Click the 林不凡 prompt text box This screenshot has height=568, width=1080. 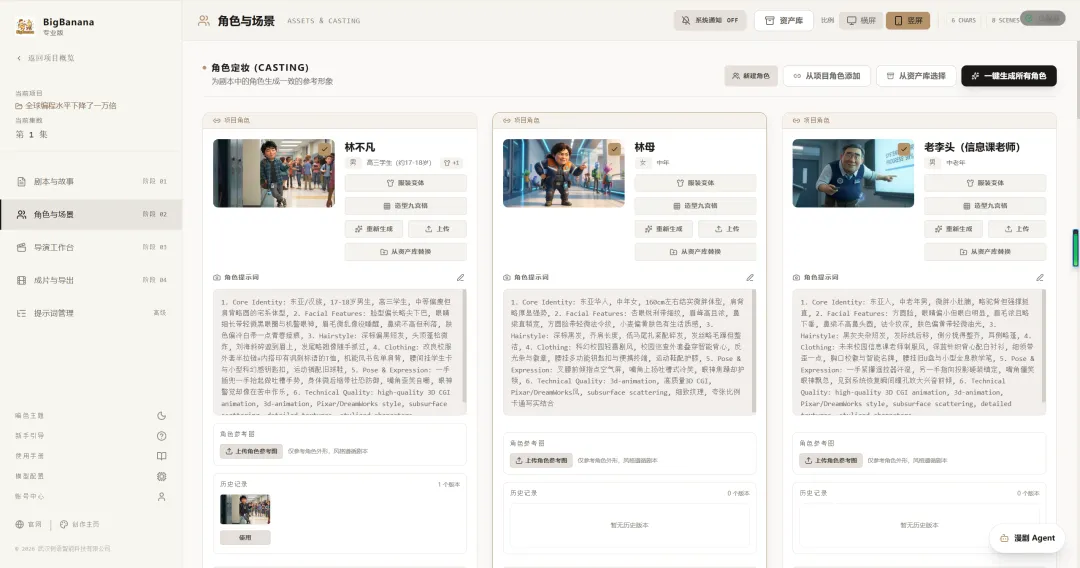[x=340, y=353]
